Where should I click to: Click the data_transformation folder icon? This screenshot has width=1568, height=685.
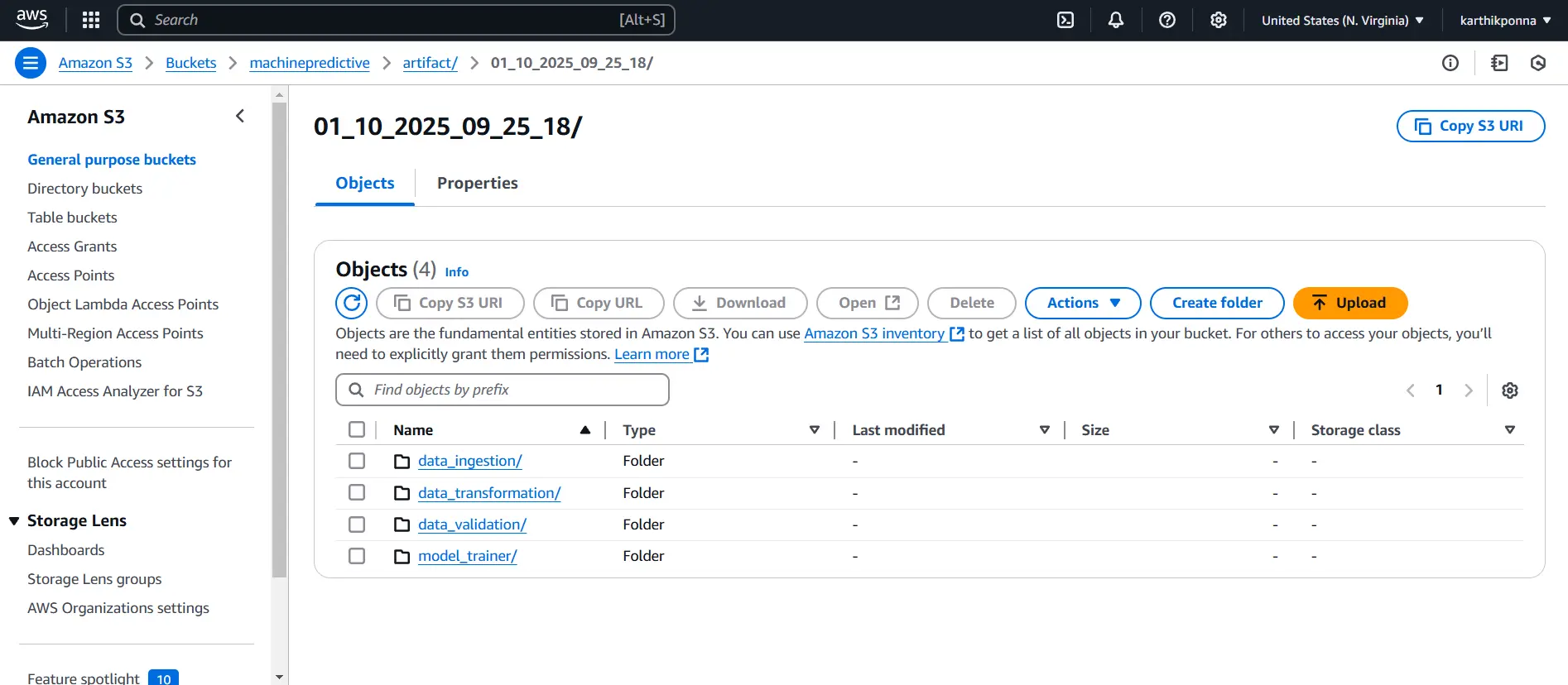[402, 494]
